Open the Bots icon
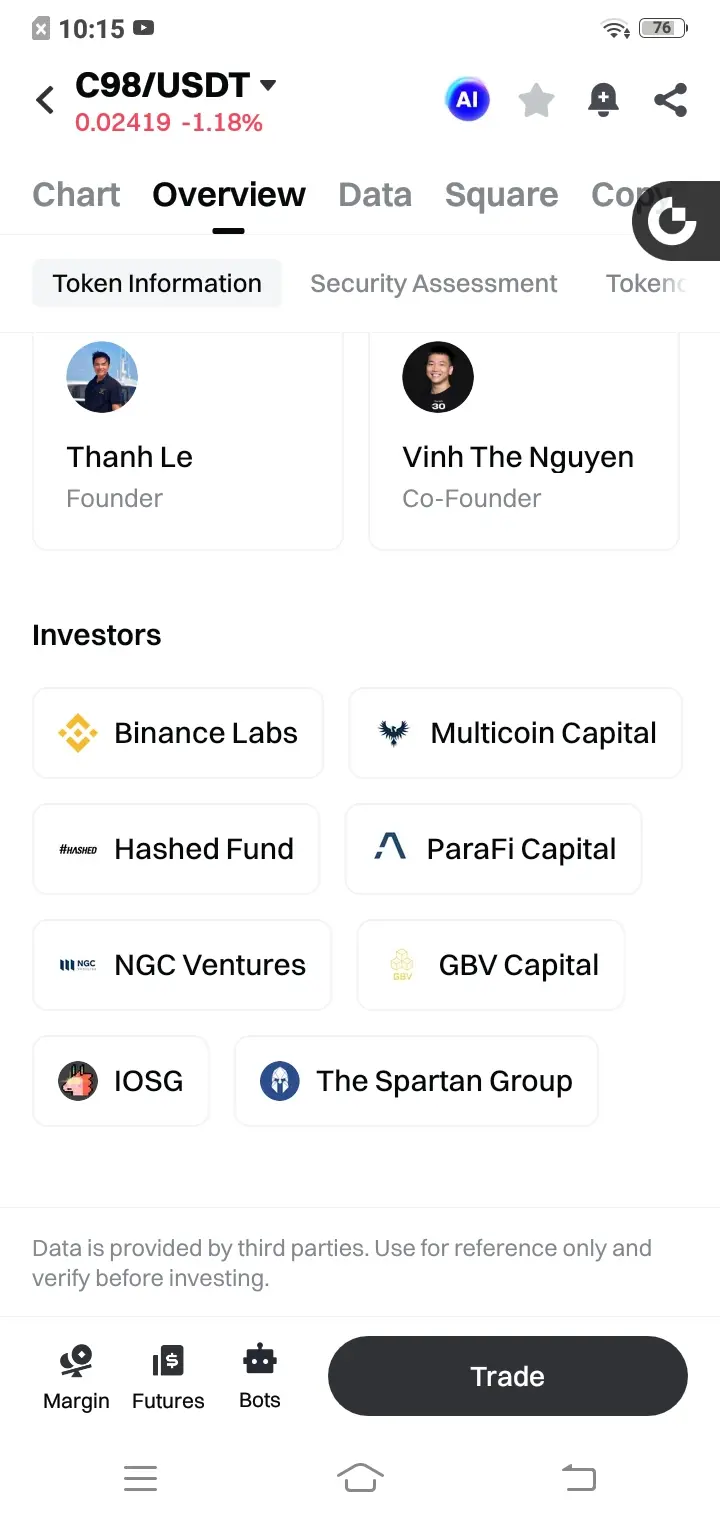Image resolution: width=720 pixels, height=1520 pixels. [x=260, y=1376]
